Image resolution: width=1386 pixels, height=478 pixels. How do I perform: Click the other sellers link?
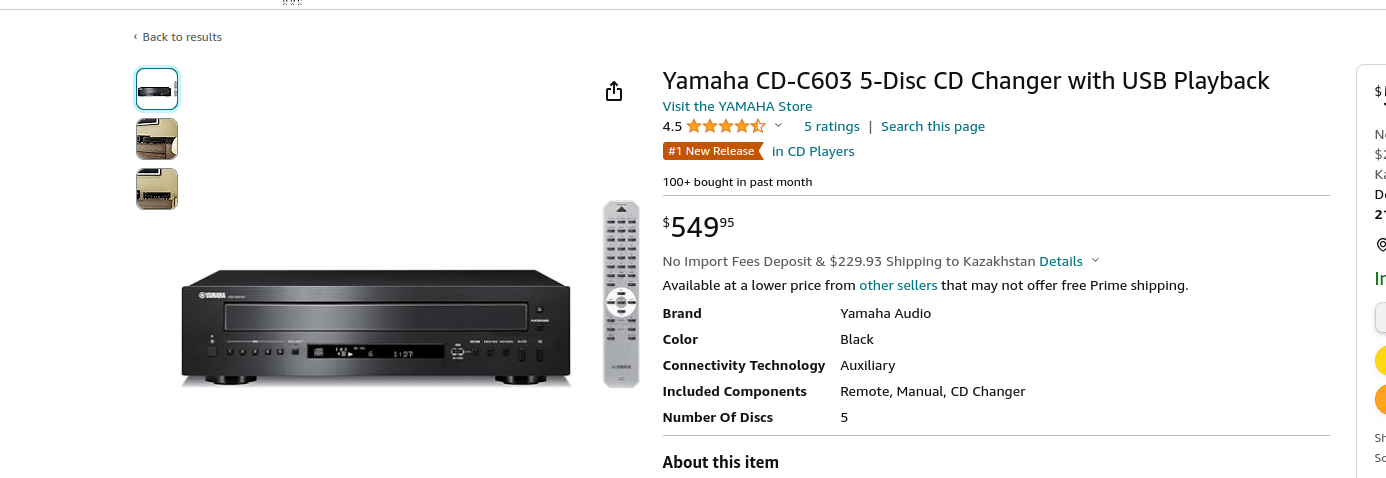coord(898,285)
